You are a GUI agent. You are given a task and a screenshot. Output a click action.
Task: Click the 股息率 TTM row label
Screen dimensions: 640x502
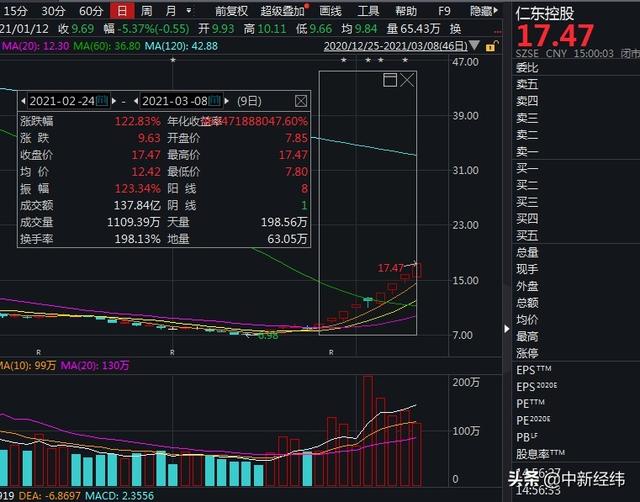pyautogui.click(x=540, y=454)
